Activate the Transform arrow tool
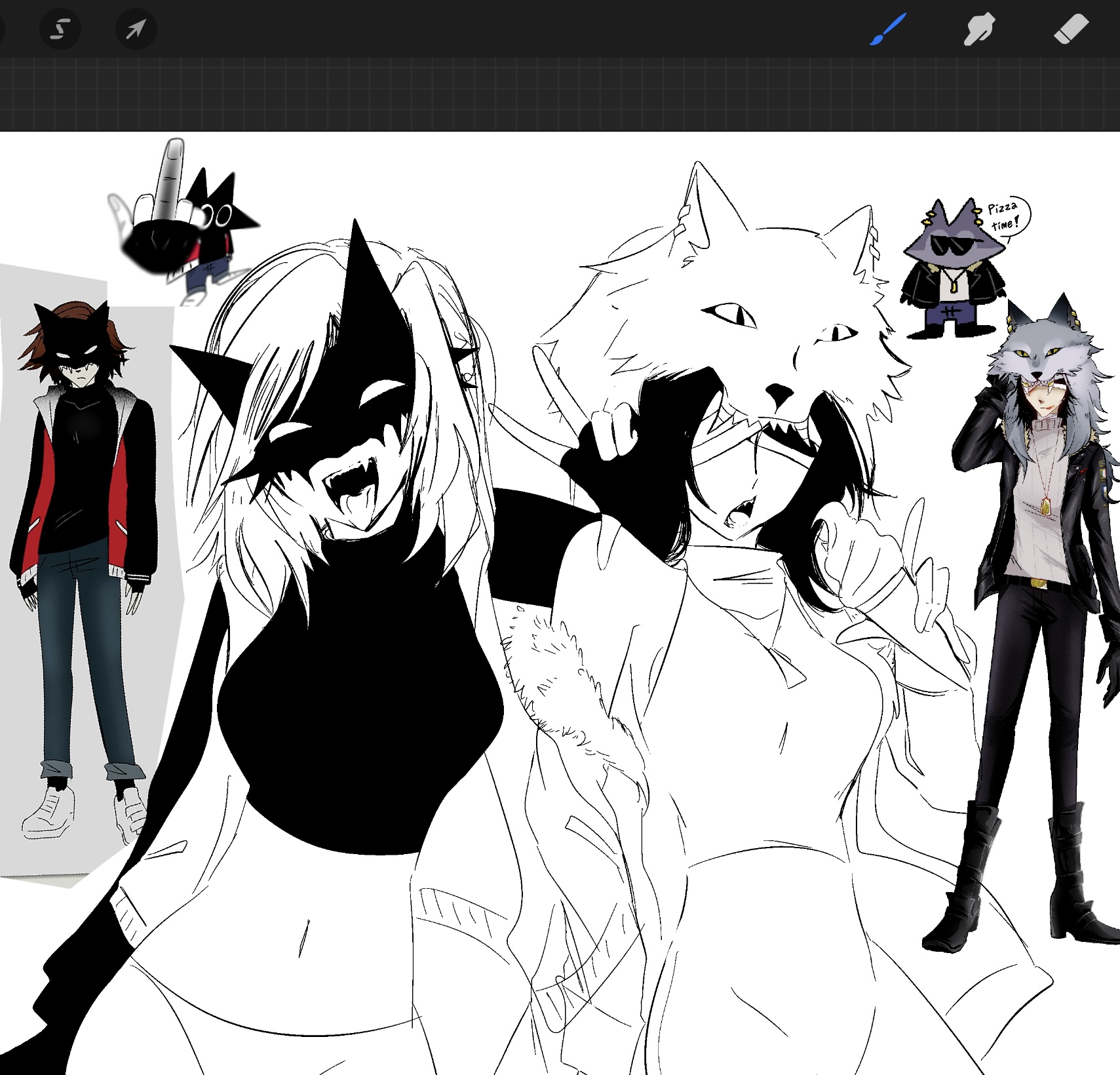Screen dimensions: 1120x1075 tap(136, 29)
